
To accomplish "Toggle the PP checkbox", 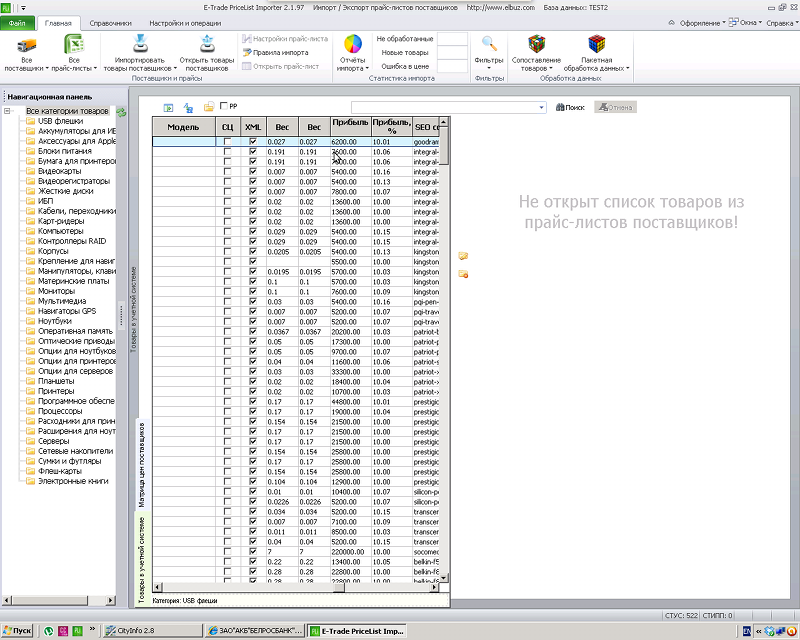I will (x=223, y=106).
